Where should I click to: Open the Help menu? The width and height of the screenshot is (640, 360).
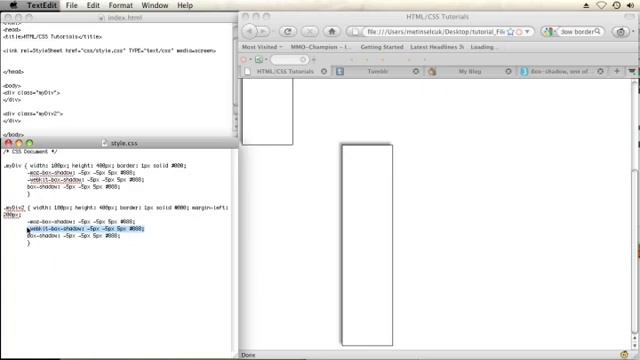[185, 5]
